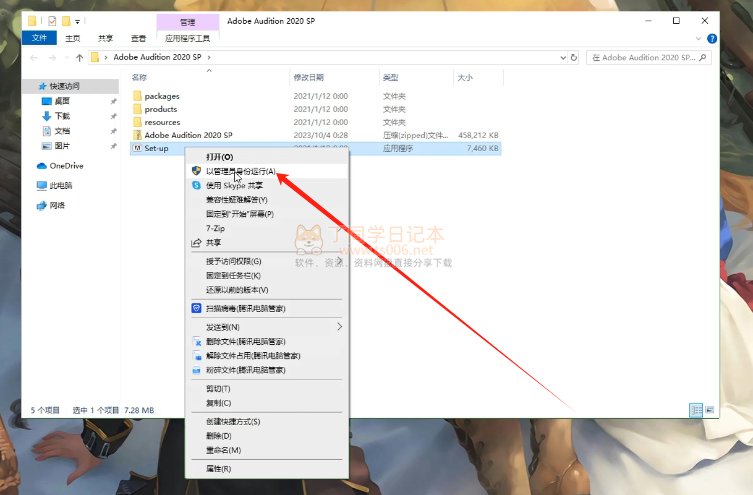Click the Set-up application icon
Viewport: 753px width, 495px height.
click(137, 148)
